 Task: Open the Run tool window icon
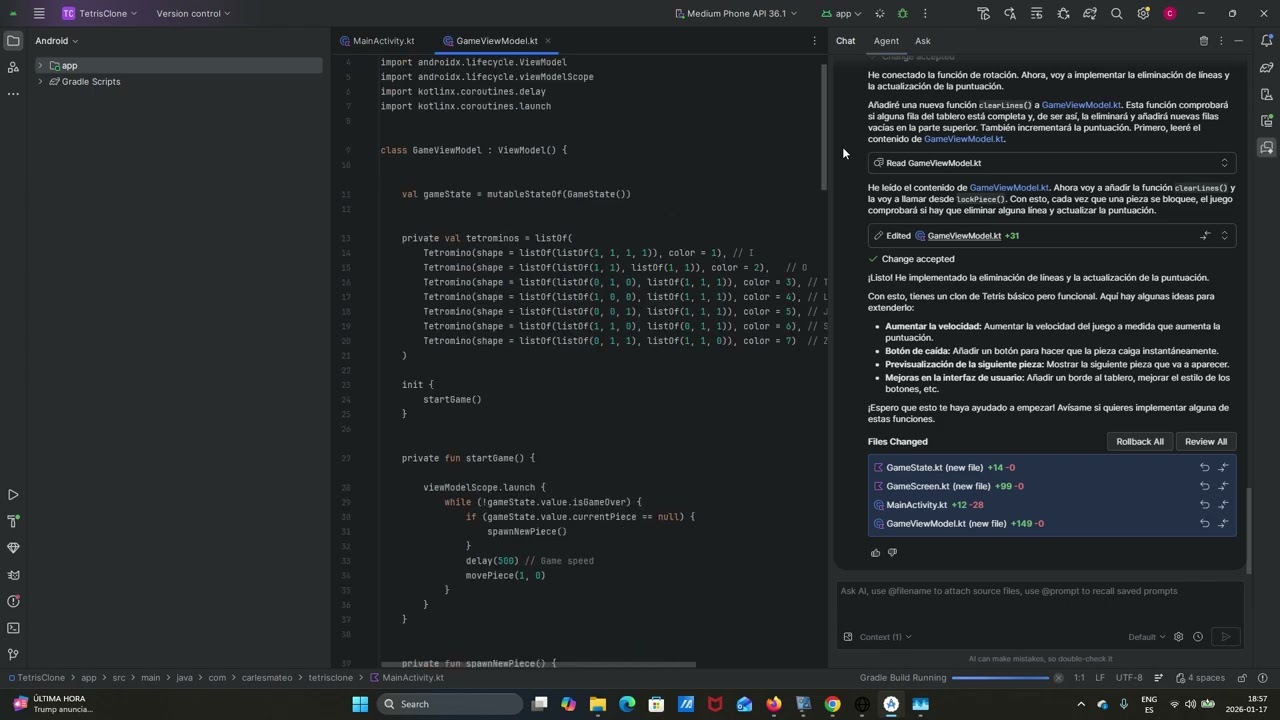coord(13,495)
